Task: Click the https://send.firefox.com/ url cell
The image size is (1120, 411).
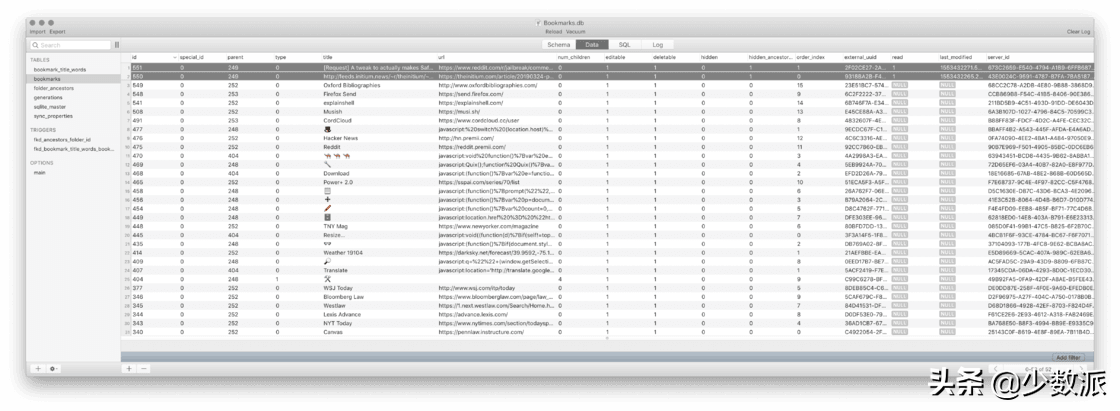Action: (471, 94)
